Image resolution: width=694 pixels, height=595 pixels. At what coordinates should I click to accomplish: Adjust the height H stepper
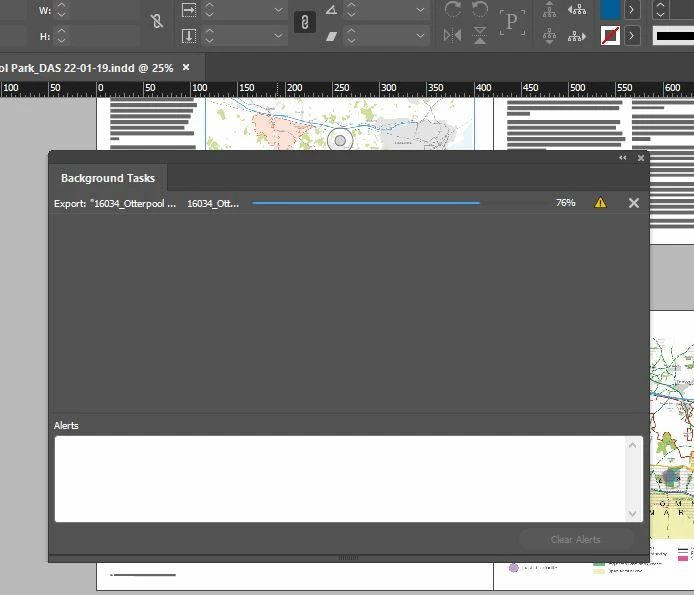tap(62, 36)
